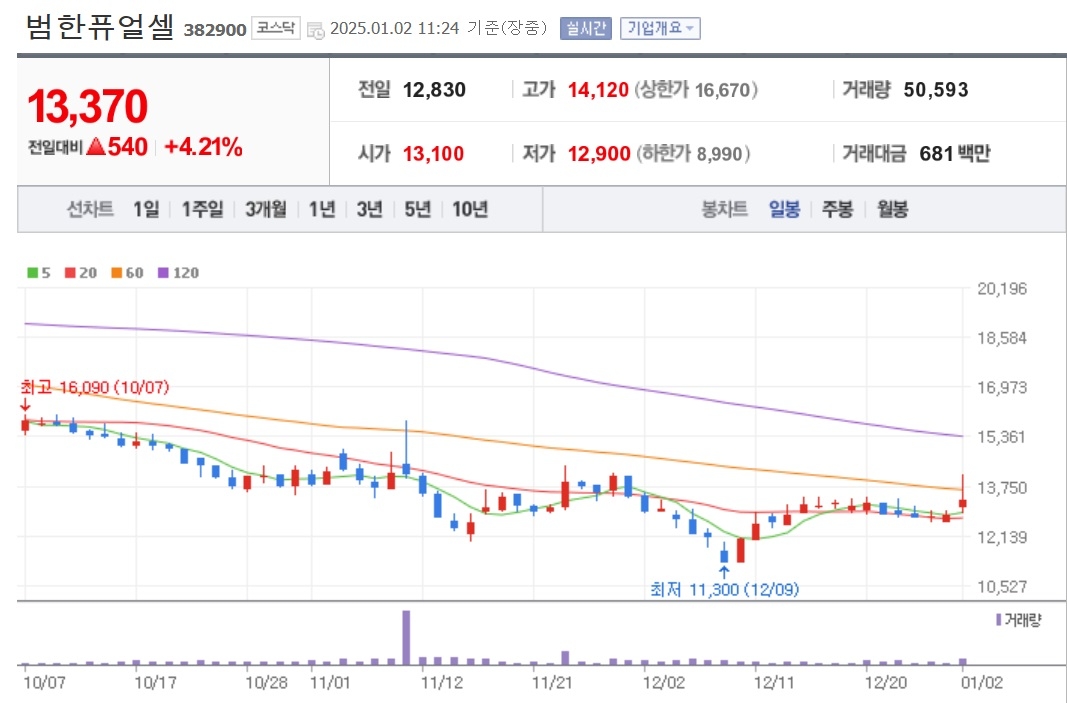Click the 실시간 real-time button
Viewport: 1067px width, 703px height.
click(x=586, y=29)
